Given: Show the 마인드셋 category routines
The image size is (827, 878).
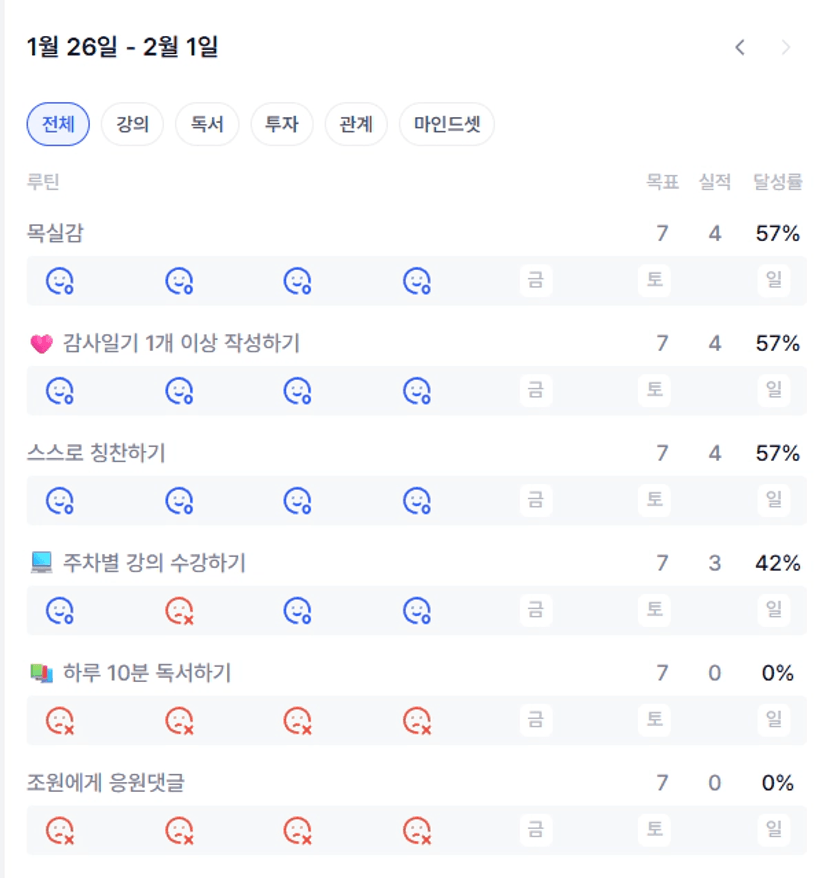Looking at the screenshot, I should tap(446, 125).
